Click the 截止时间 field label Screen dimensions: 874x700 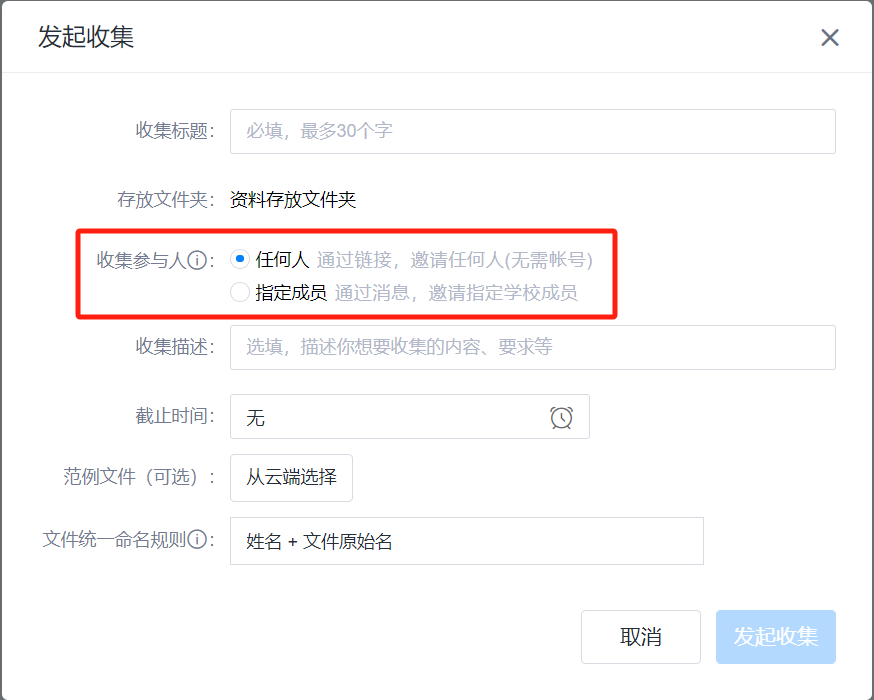pyautogui.click(x=175, y=416)
